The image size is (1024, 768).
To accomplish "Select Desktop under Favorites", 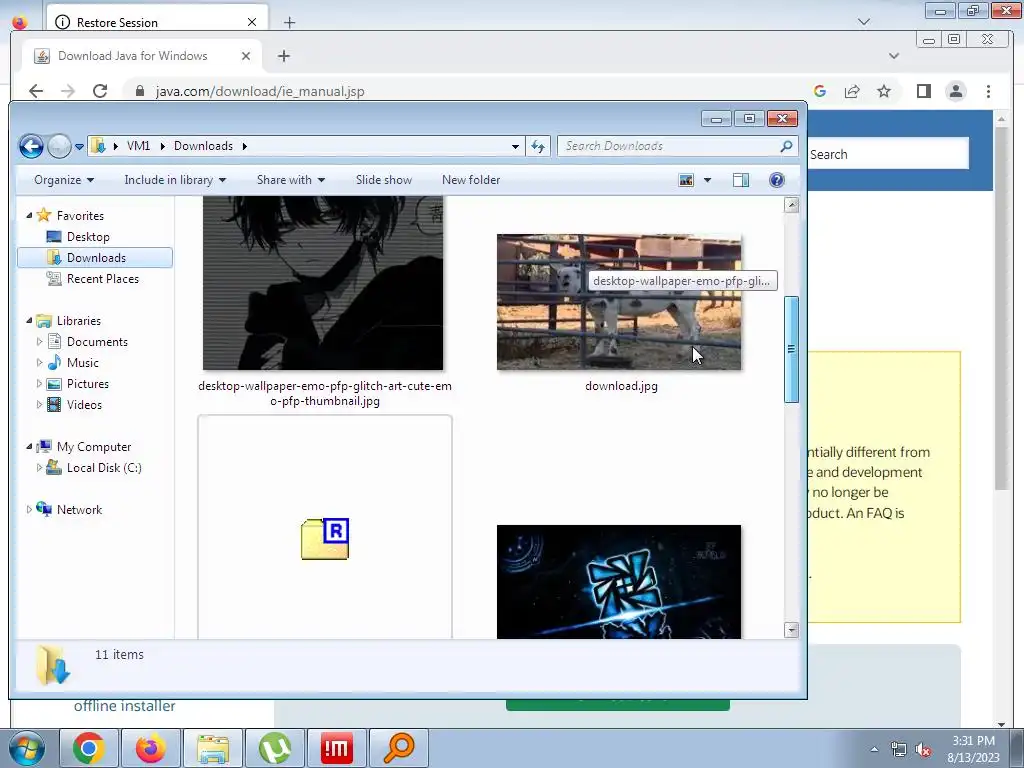I will [x=88, y=237].
